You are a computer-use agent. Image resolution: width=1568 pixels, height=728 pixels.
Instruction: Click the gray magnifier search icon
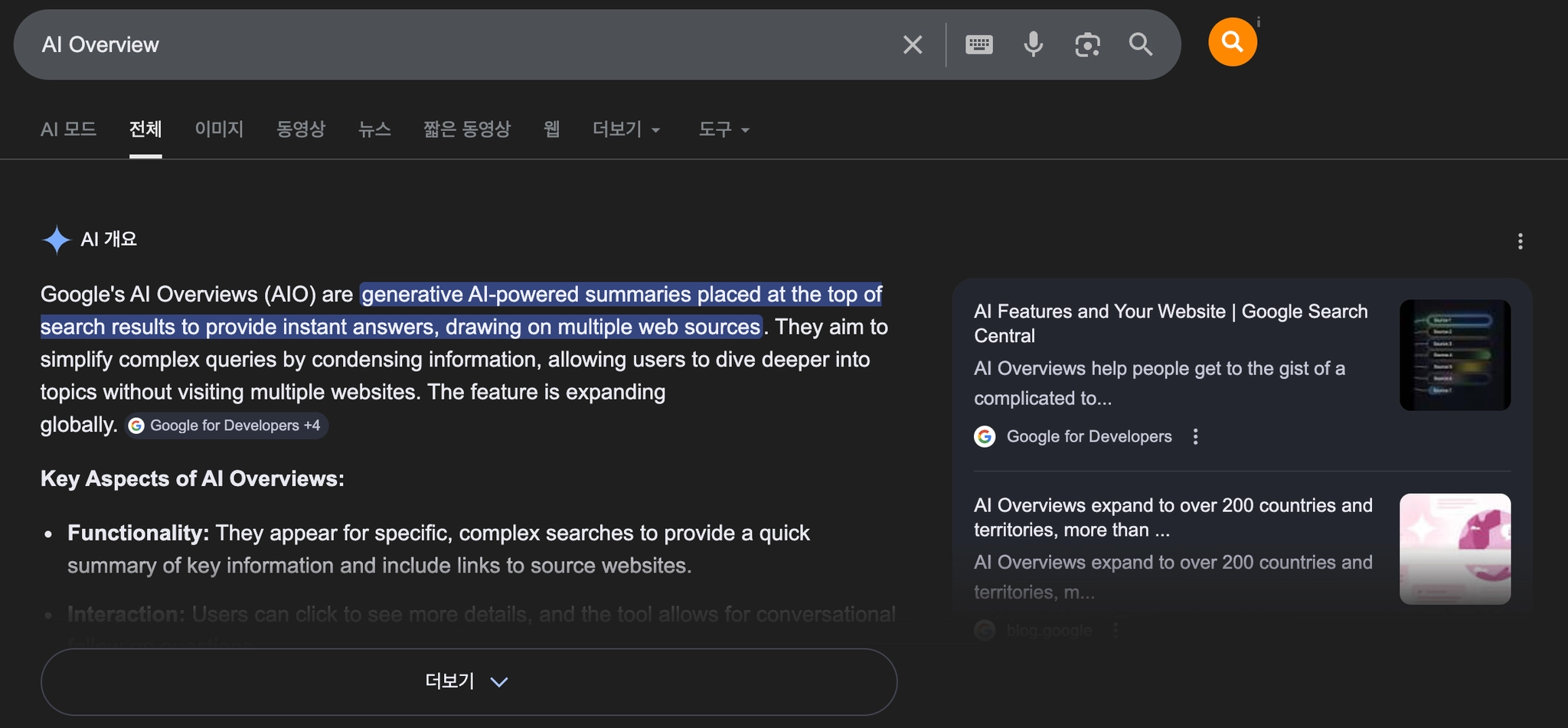click(1140, 44)
